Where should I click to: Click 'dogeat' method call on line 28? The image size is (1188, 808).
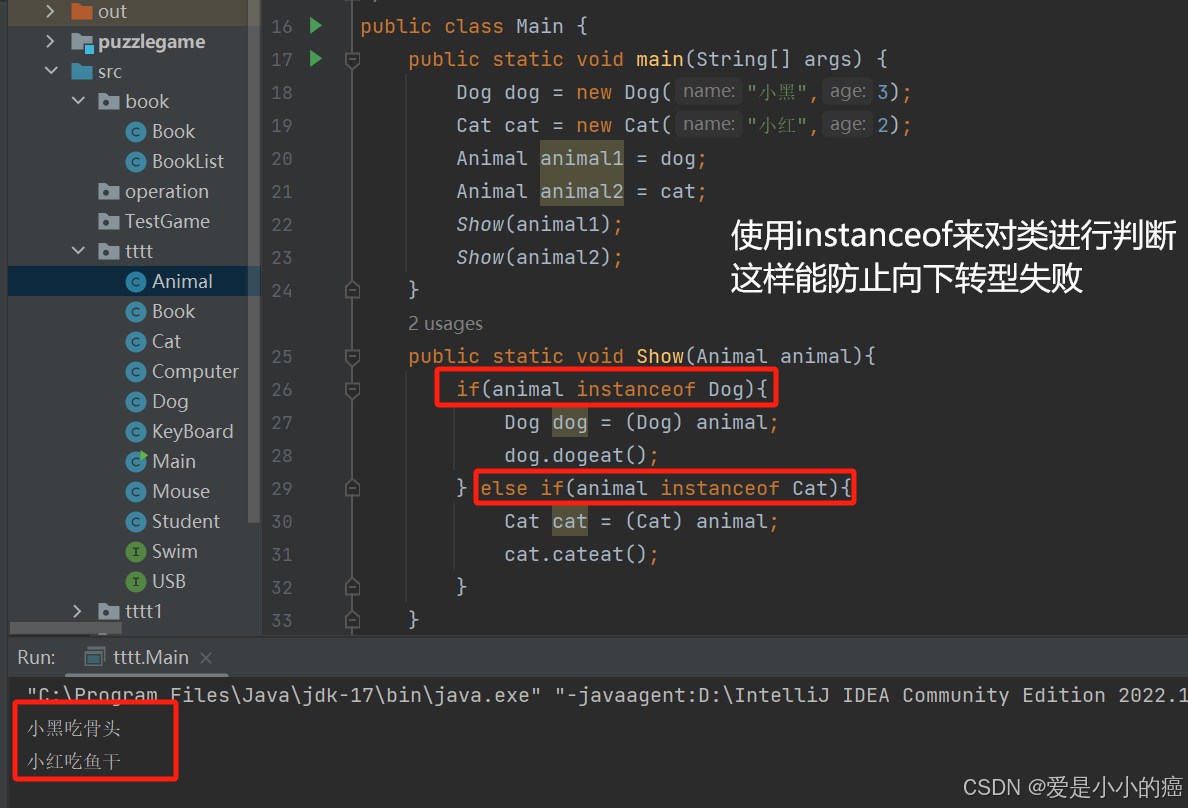point(588,456)
